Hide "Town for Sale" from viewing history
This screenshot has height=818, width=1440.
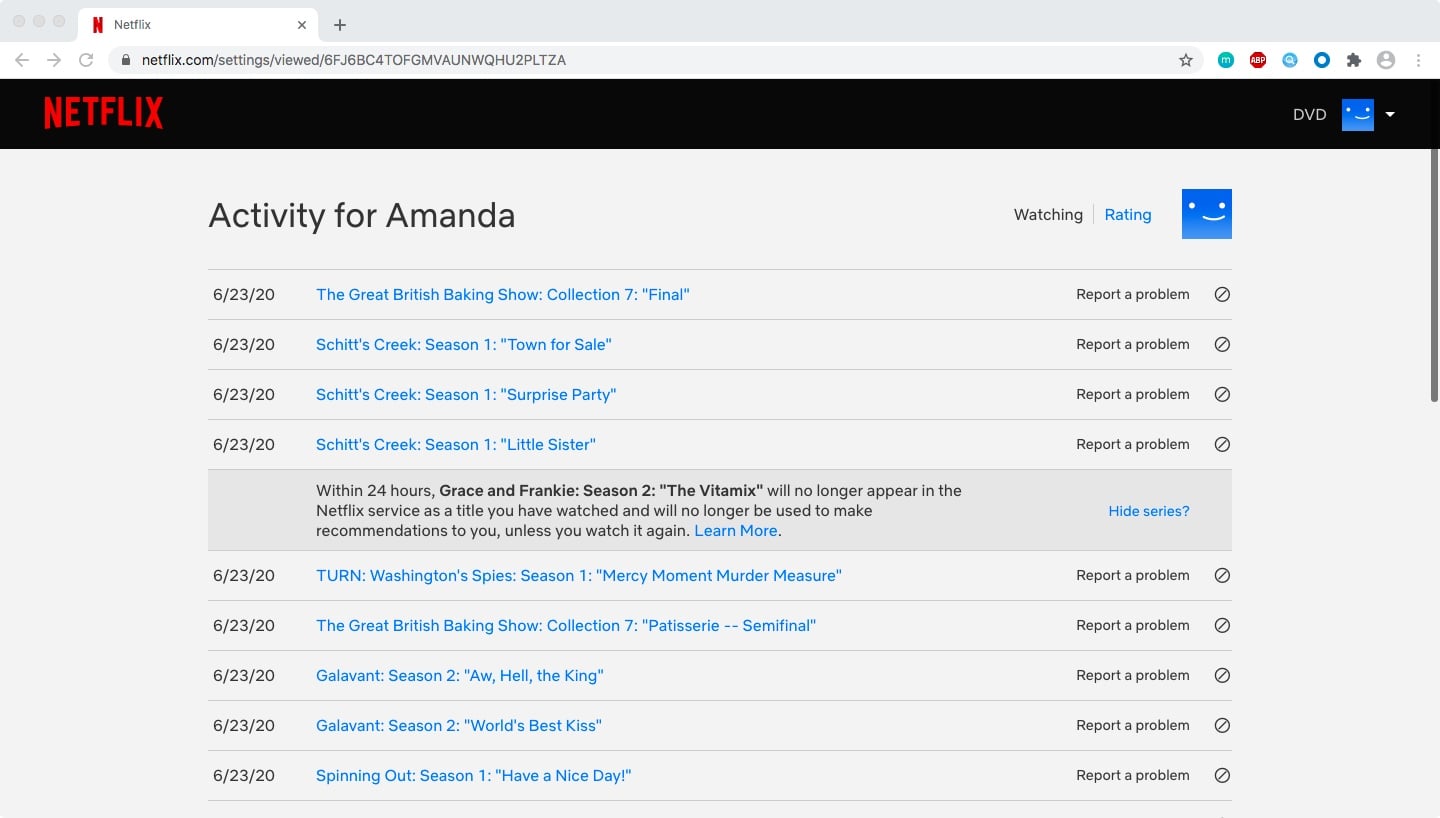[1222, 345]
